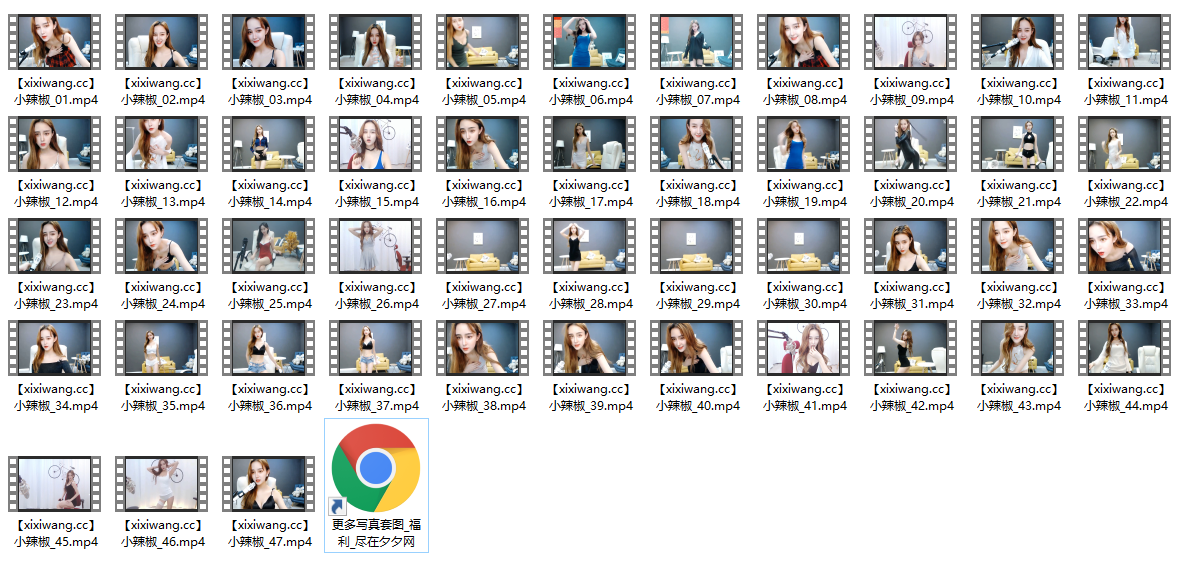The image size is (1179, 567).
Task: Select video 小辣椒_27.mp4 thumbnail
Action: pyautogui.click(x=484, y=246)
